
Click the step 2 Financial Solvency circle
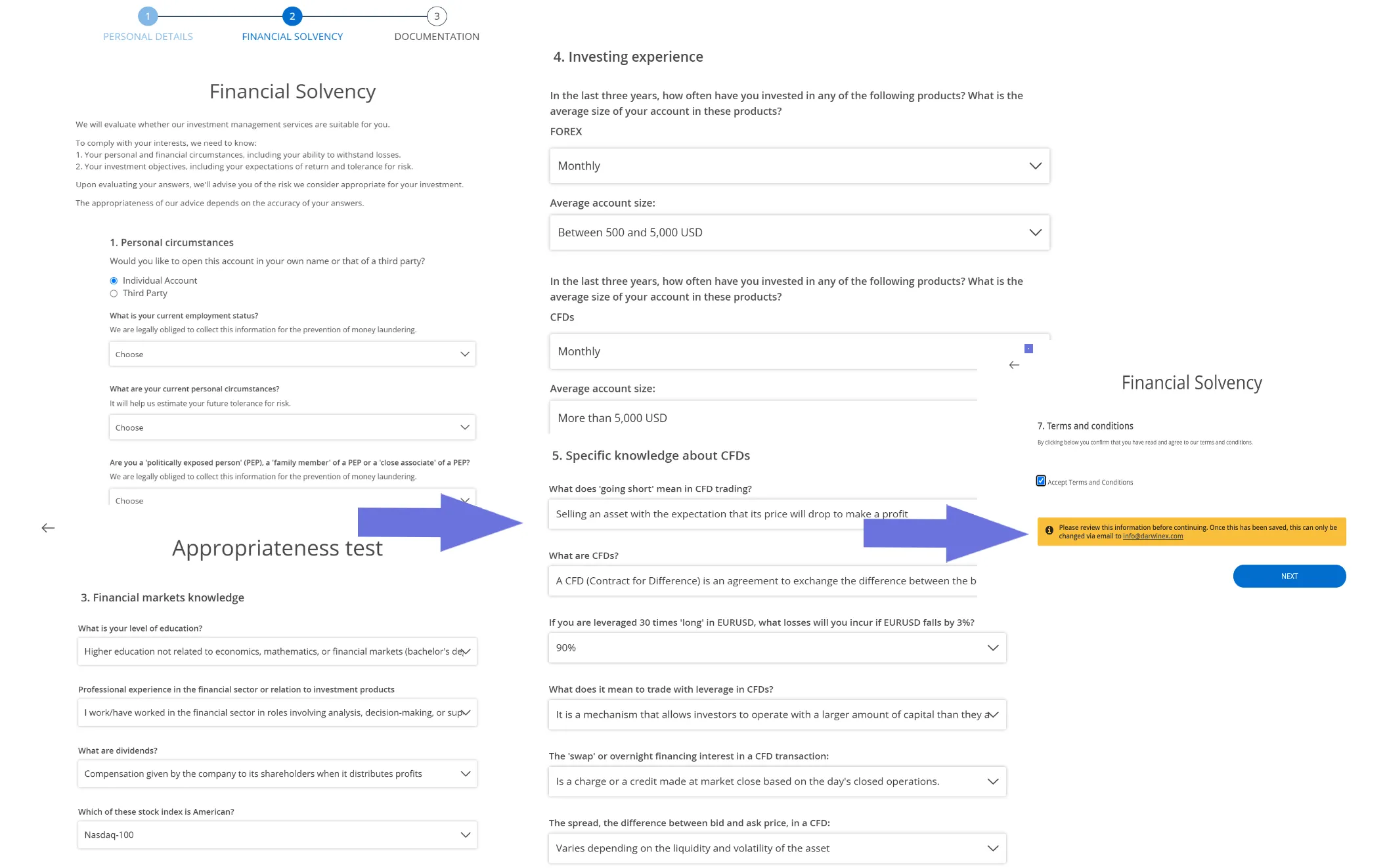(292, 16)
